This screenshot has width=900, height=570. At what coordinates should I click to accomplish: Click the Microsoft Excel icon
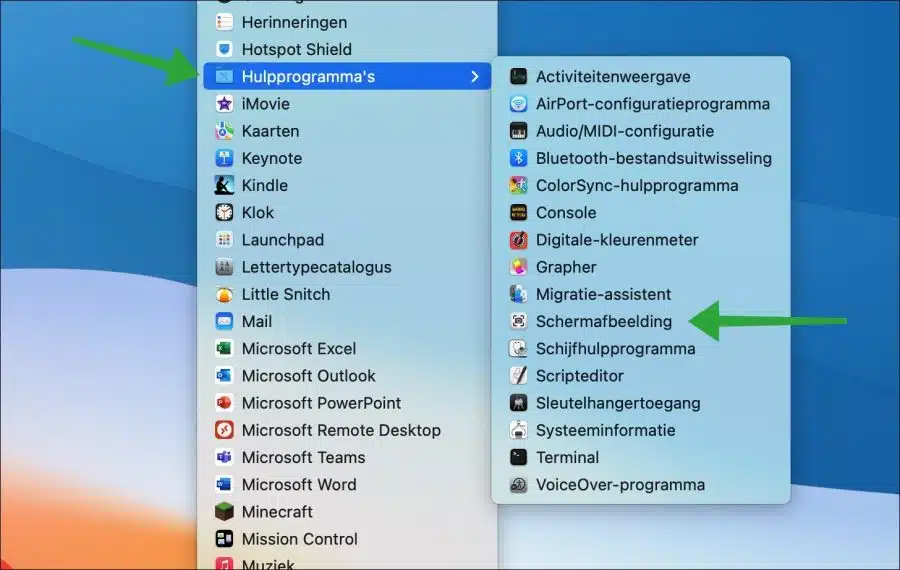click(x=224, y=348)
